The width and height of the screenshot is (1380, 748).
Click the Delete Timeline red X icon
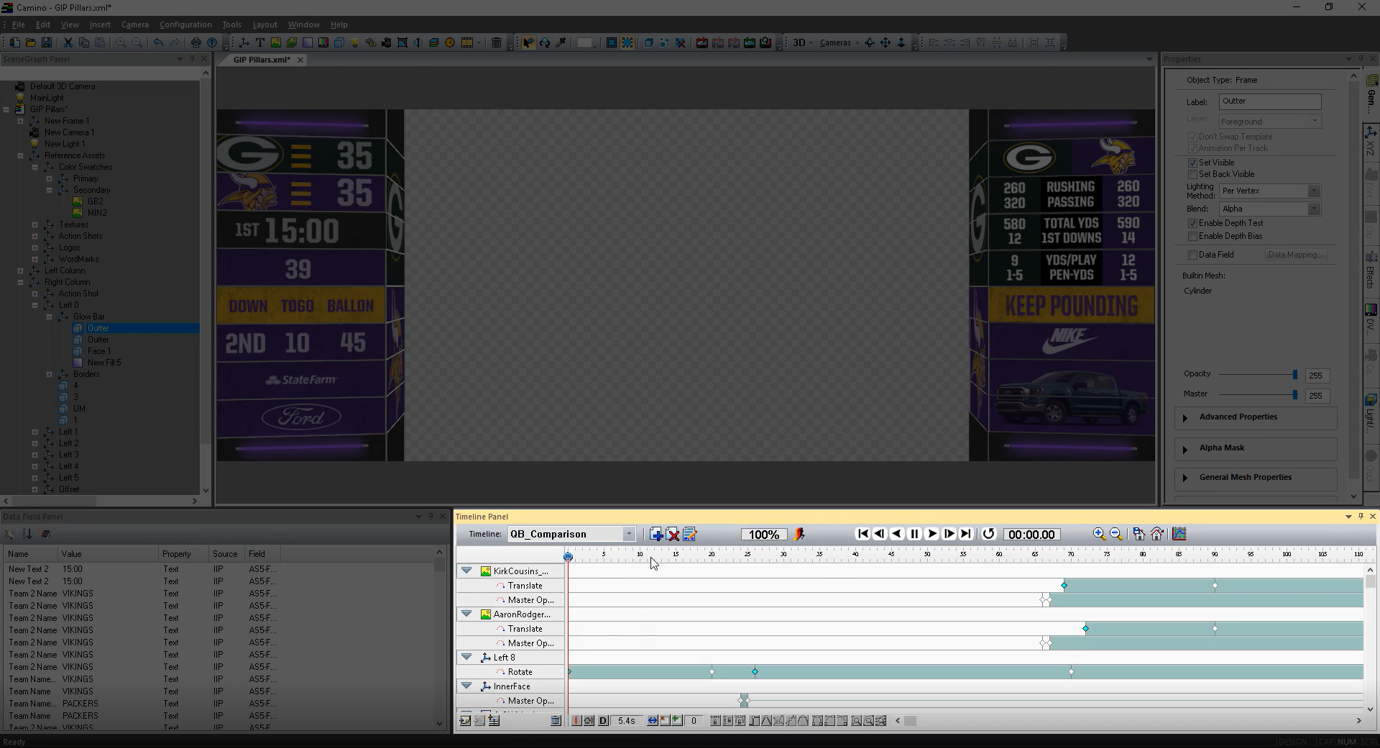[673, 534]
